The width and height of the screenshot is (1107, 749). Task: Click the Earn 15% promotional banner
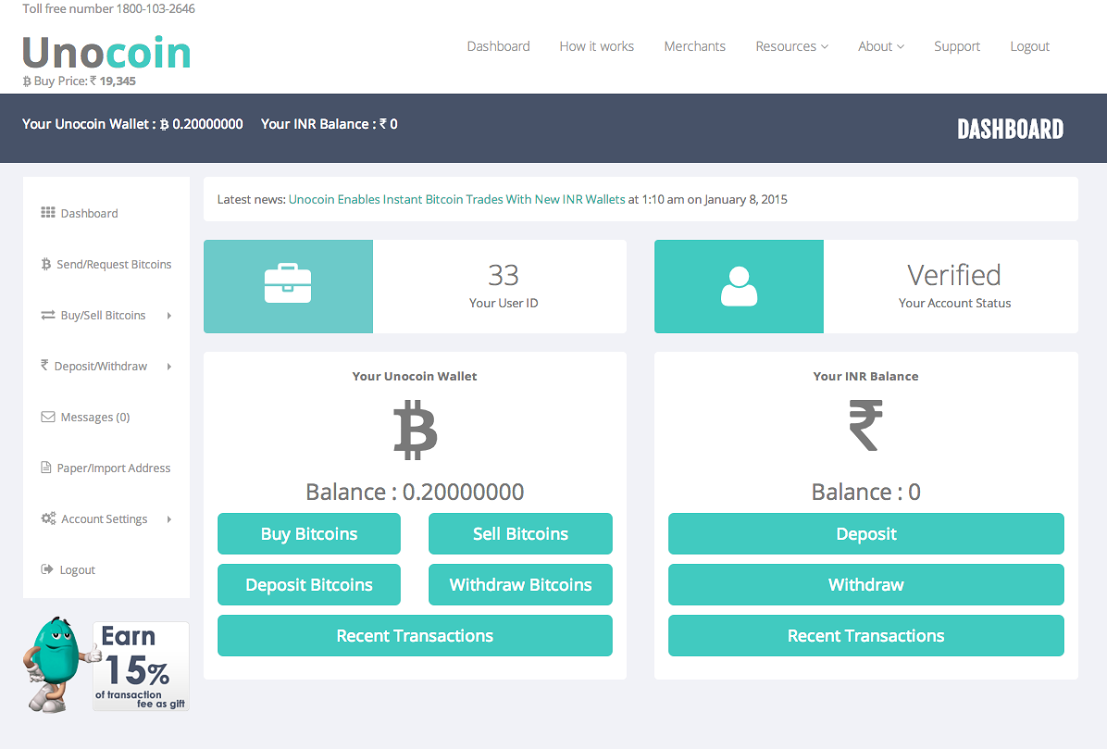click(x=141, y=666)
